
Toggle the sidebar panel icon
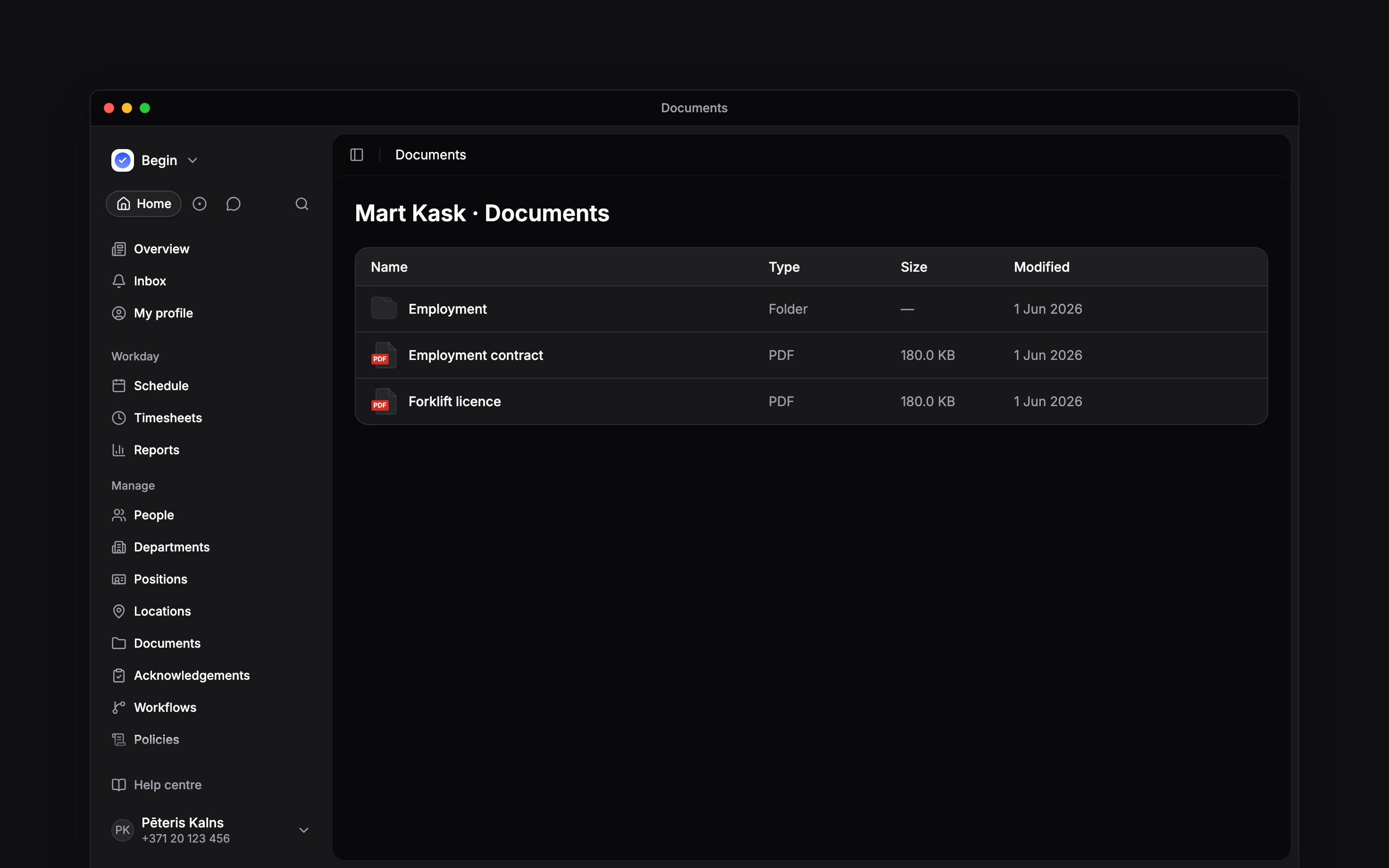(356, 155)
